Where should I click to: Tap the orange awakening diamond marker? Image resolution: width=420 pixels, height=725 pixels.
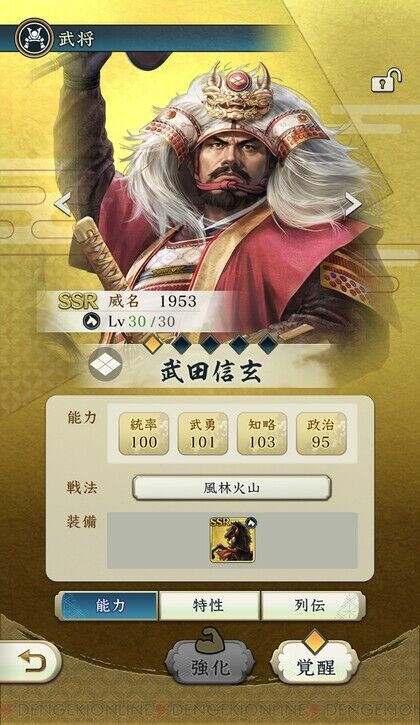(152, 344)
